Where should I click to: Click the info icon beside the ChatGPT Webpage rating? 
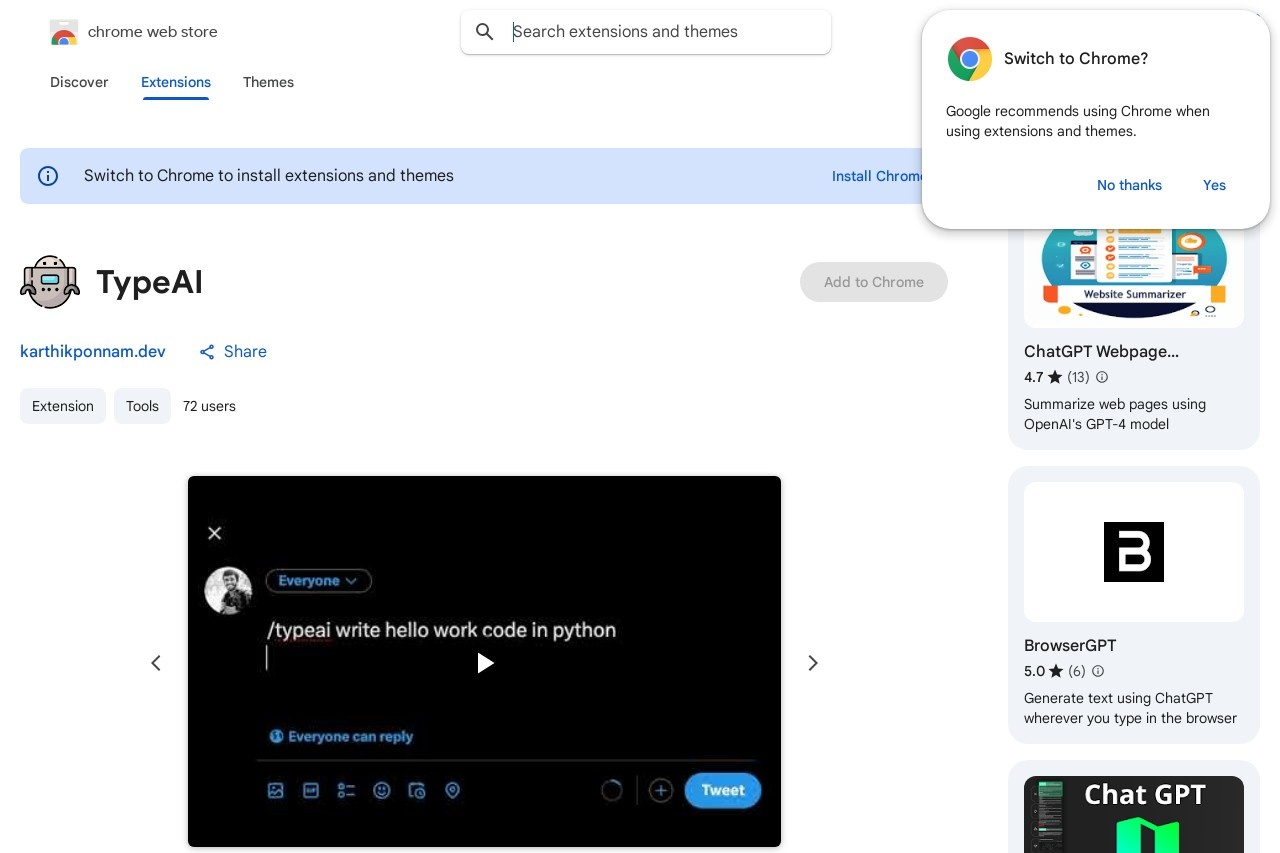click(x=1102, y=378)
